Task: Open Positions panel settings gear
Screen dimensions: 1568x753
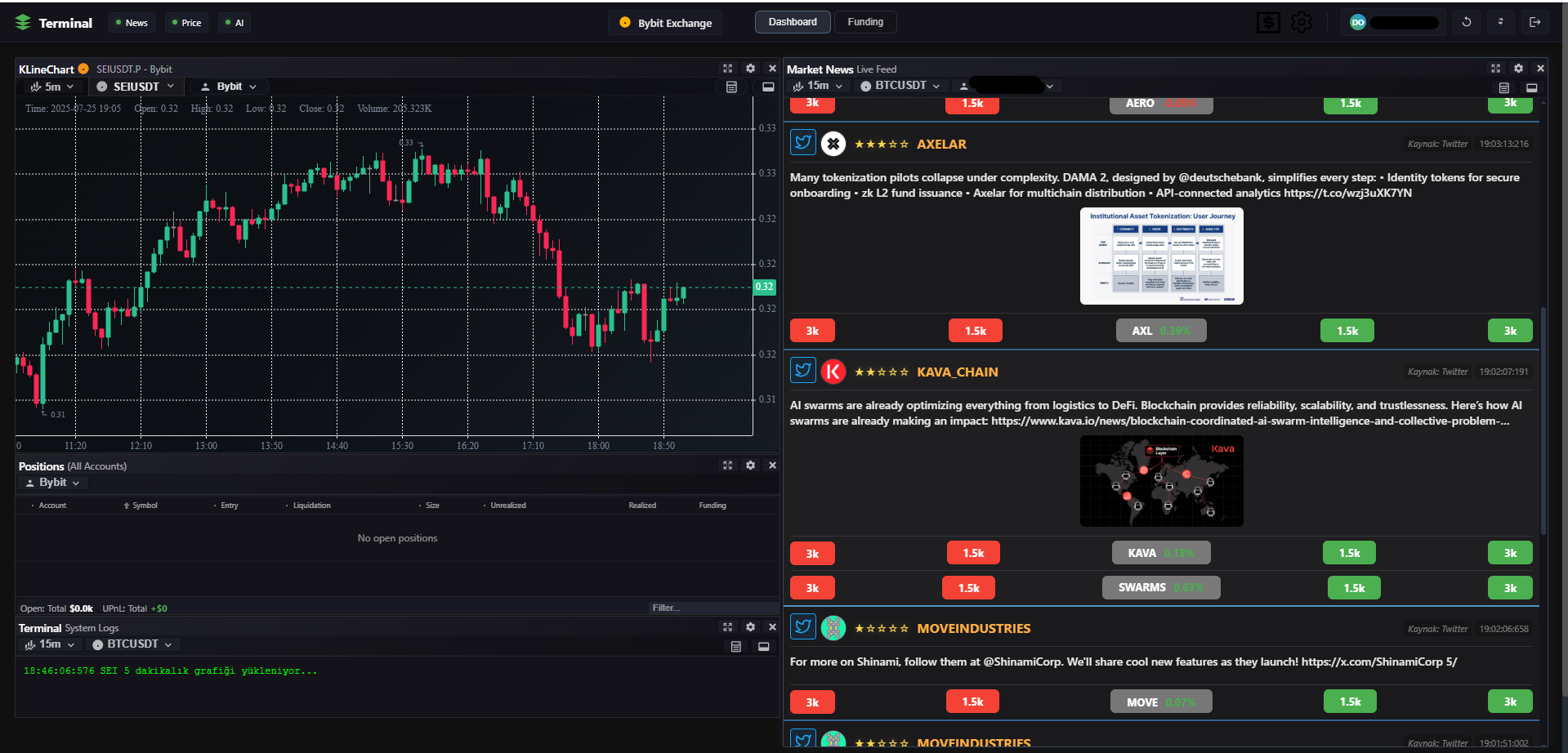Action: point(750,466)
